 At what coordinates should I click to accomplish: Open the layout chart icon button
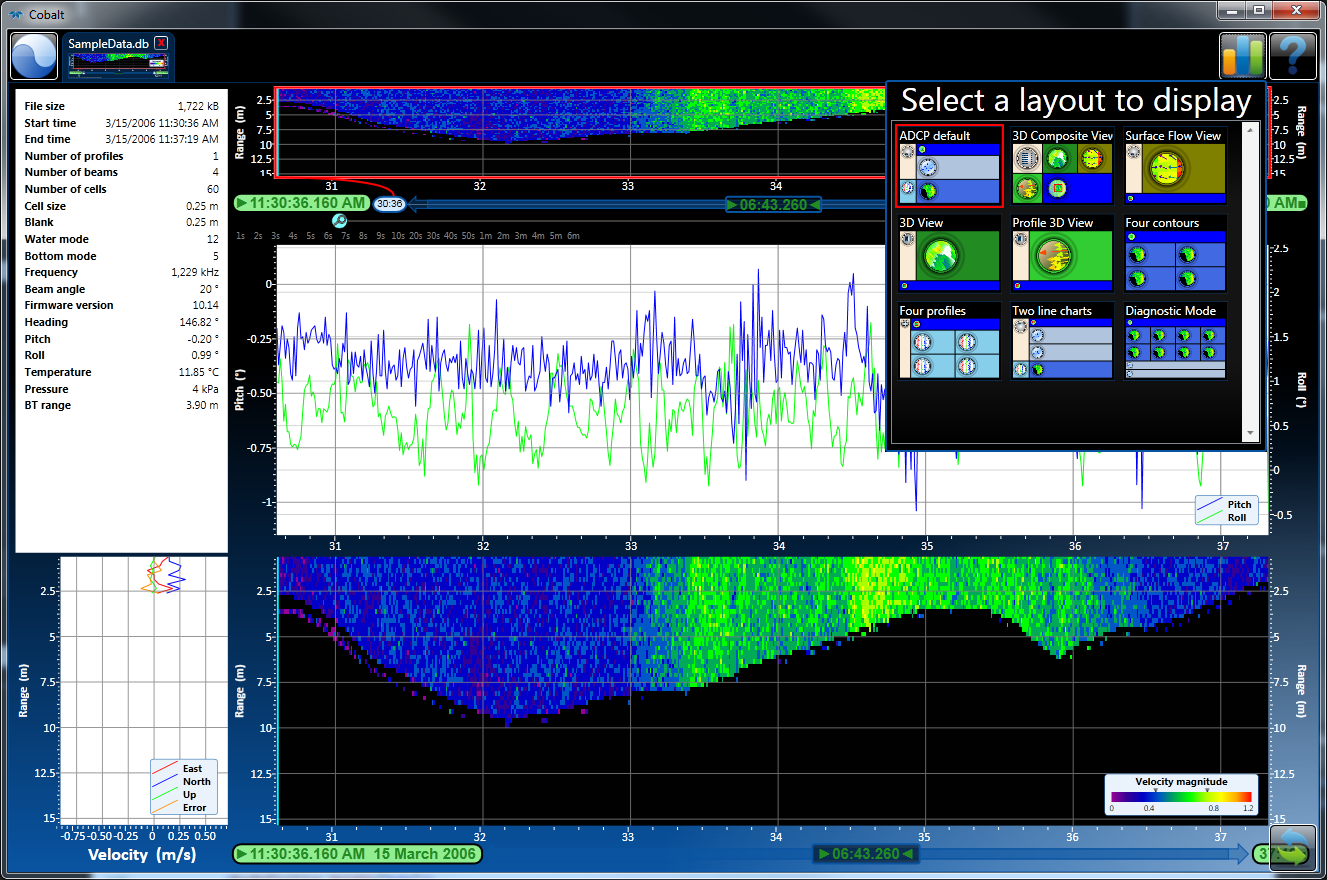[x=1242, y=56]
